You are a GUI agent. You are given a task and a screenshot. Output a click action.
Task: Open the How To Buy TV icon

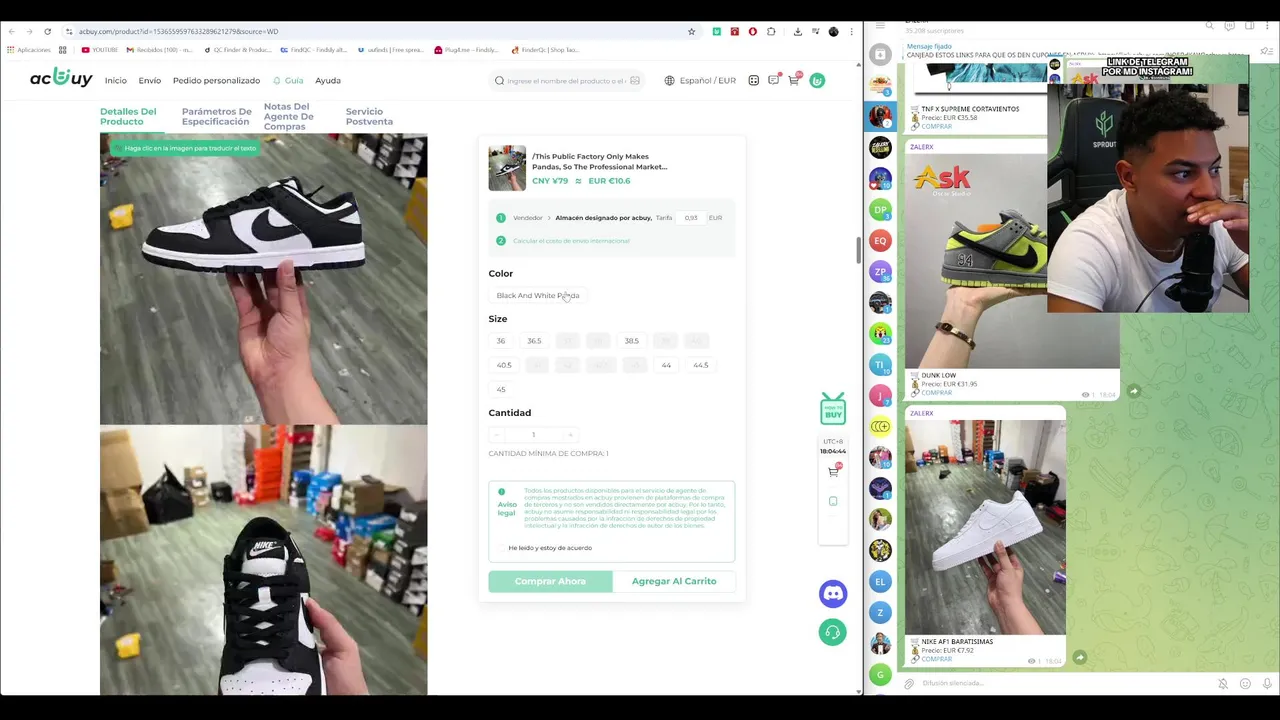point(832,408)
